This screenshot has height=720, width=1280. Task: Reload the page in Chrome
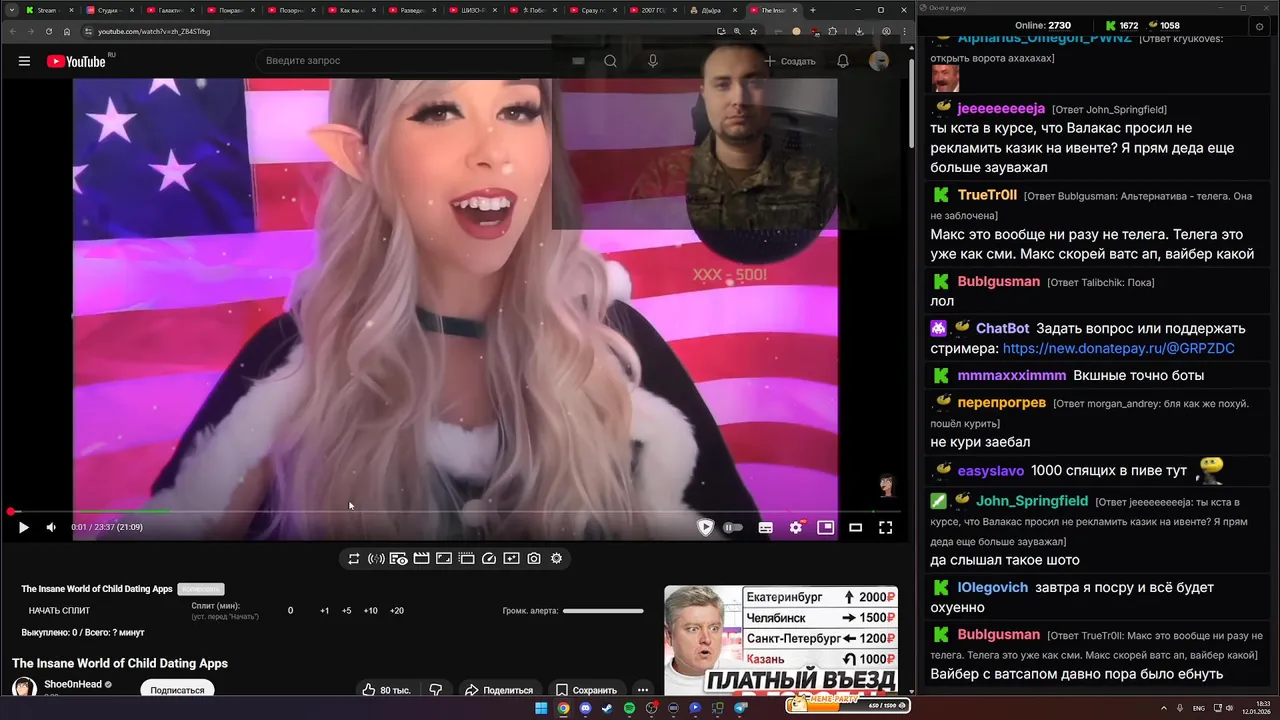click(x=48, y=31)
